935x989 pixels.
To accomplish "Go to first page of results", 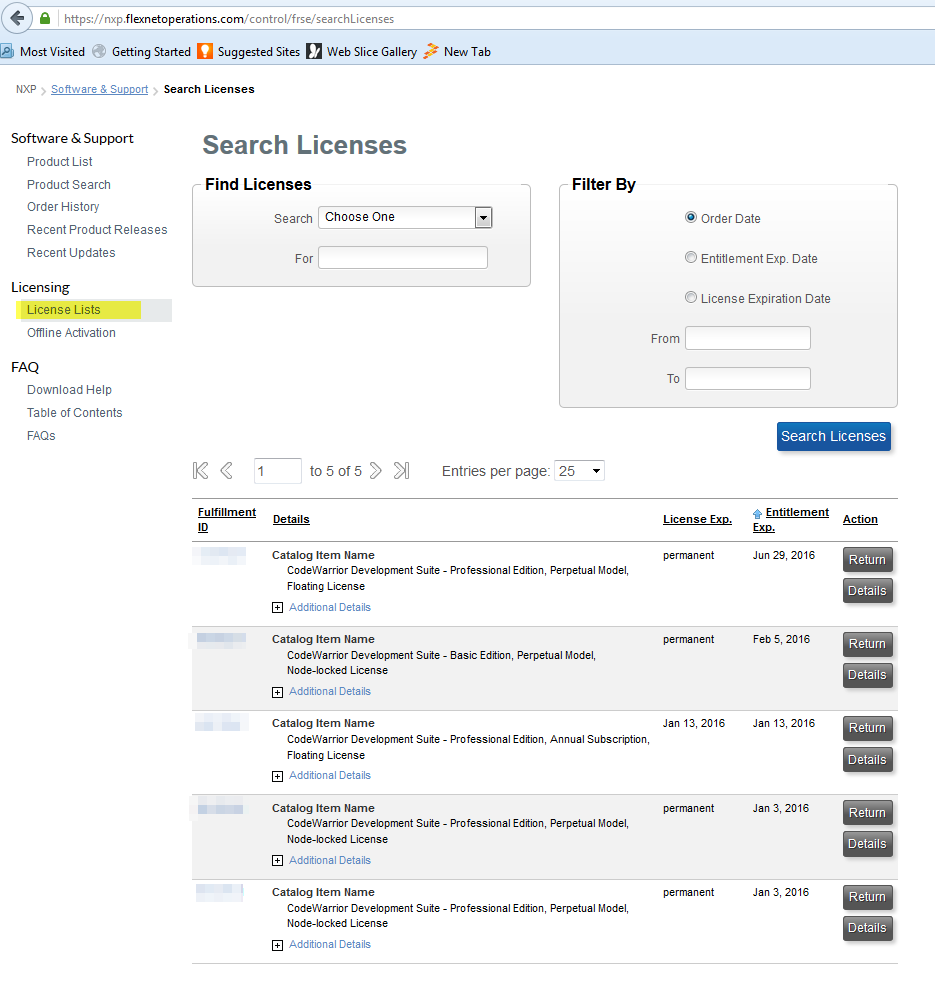I will [201, 471].
